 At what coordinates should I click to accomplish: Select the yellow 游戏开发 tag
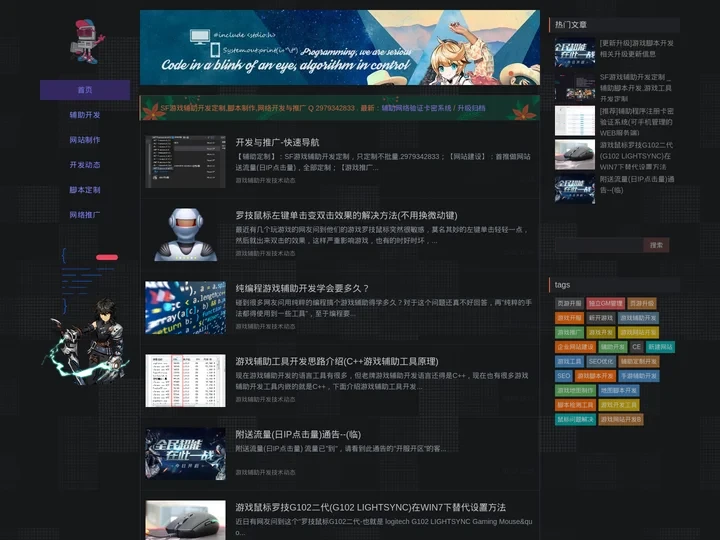pyautogui.click(x=601, y=332)
